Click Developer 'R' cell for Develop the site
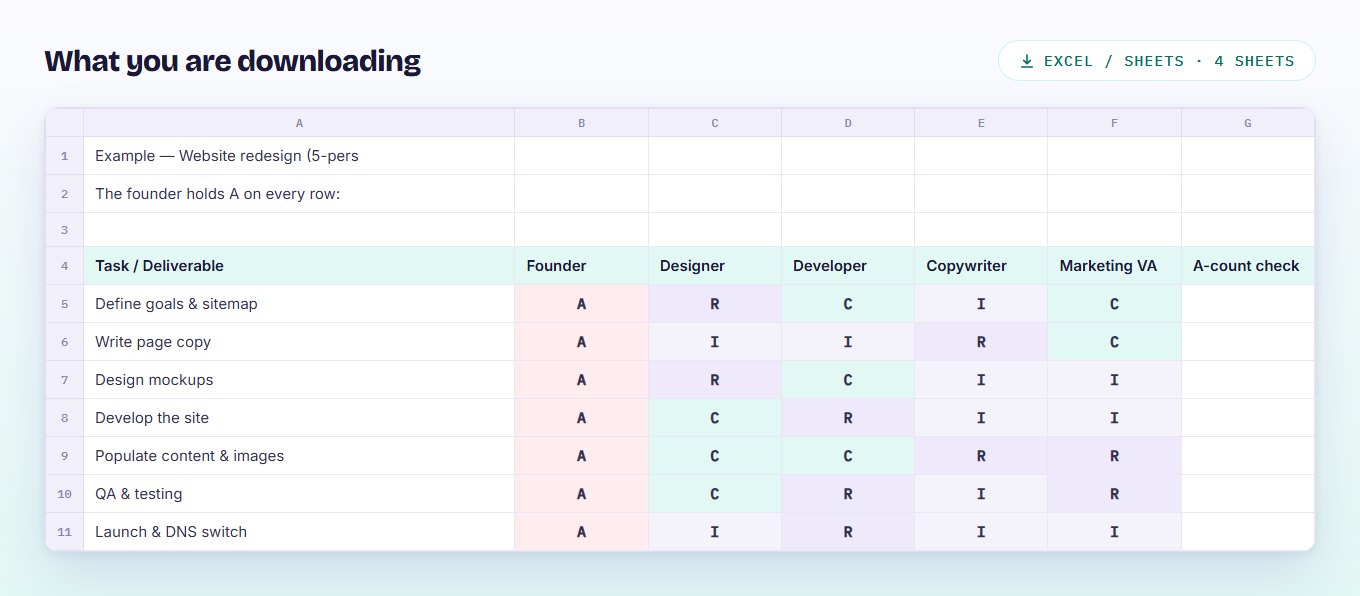Viewport: 1360px width, 596px height. pyautogui.click(x=848, y=418)
